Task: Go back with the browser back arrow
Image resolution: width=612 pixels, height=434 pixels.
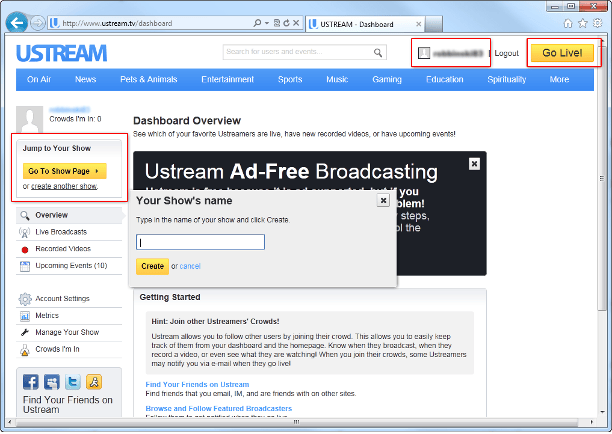Action: [17, 23]
